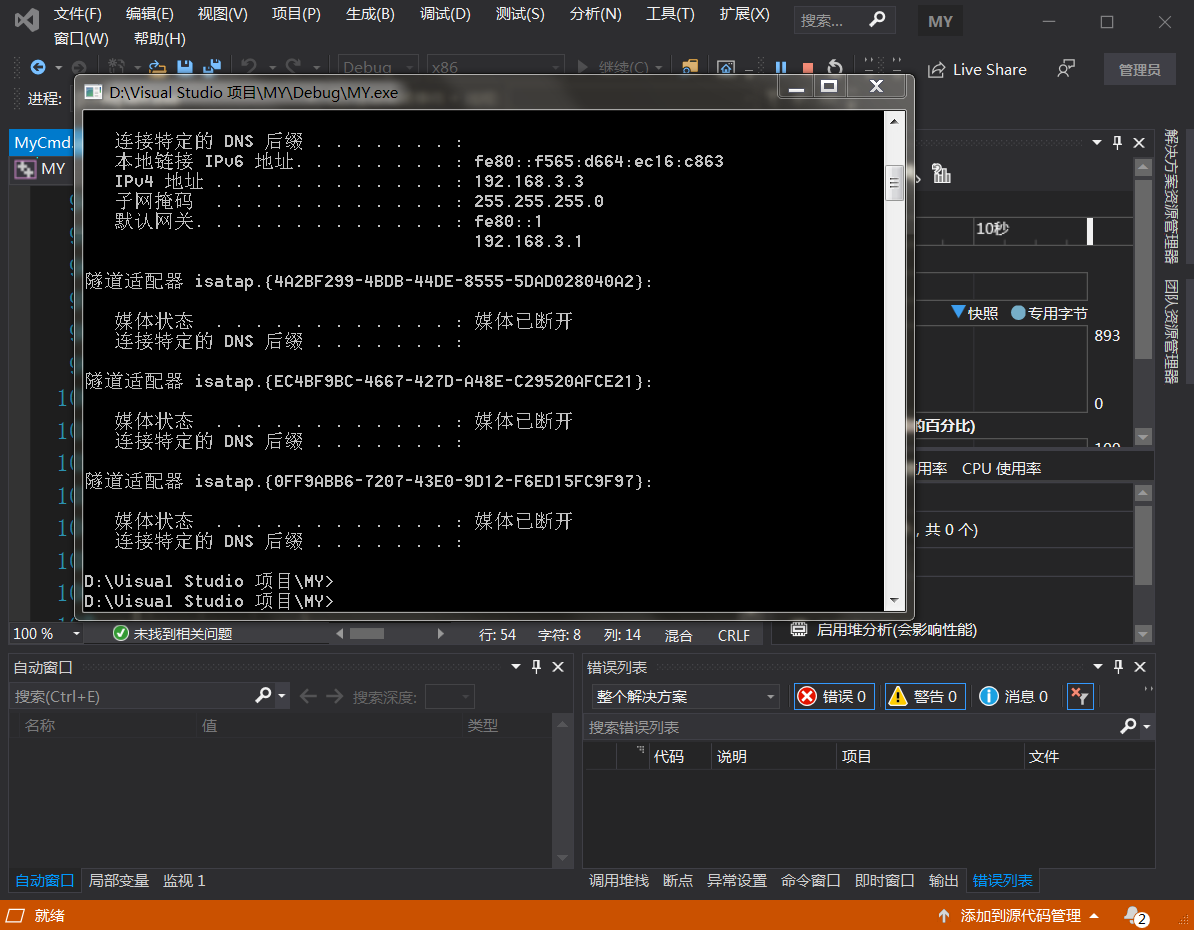Open the 100 % zoom level dropdown
This screenshot has height=930, width=1194.
(76, 634)
